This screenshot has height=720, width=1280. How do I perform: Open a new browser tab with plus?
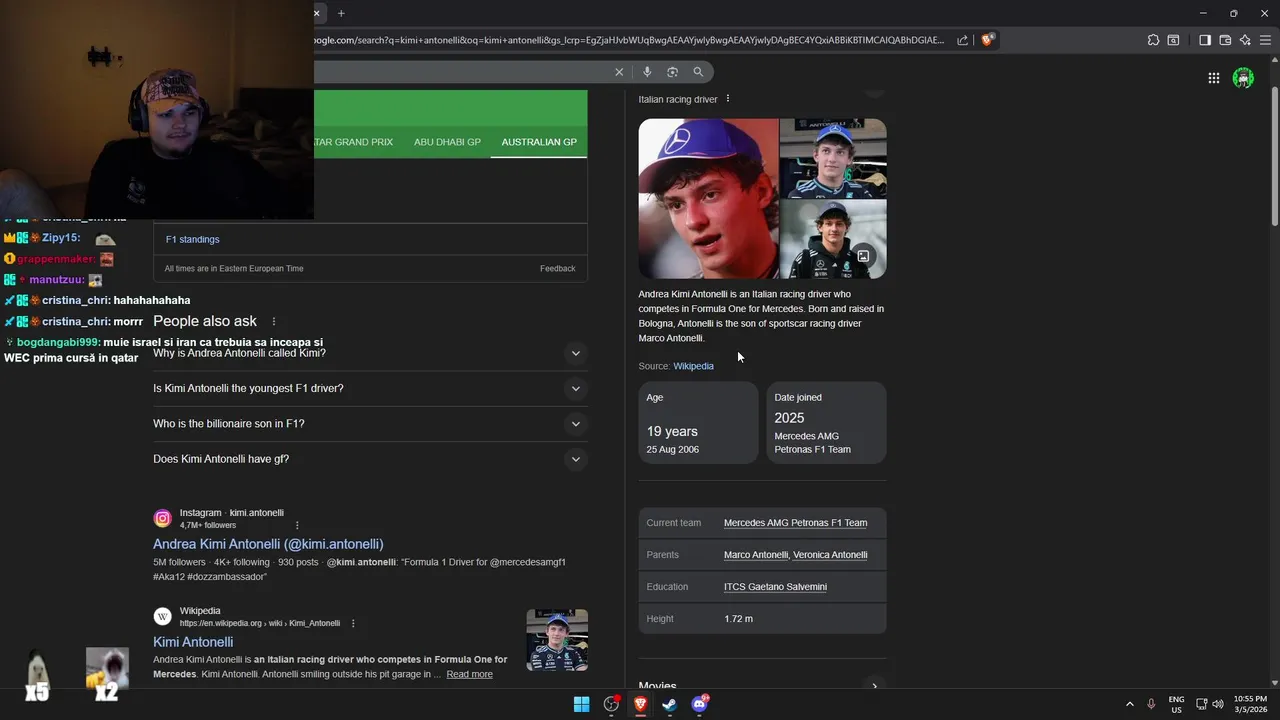(341, 13)
